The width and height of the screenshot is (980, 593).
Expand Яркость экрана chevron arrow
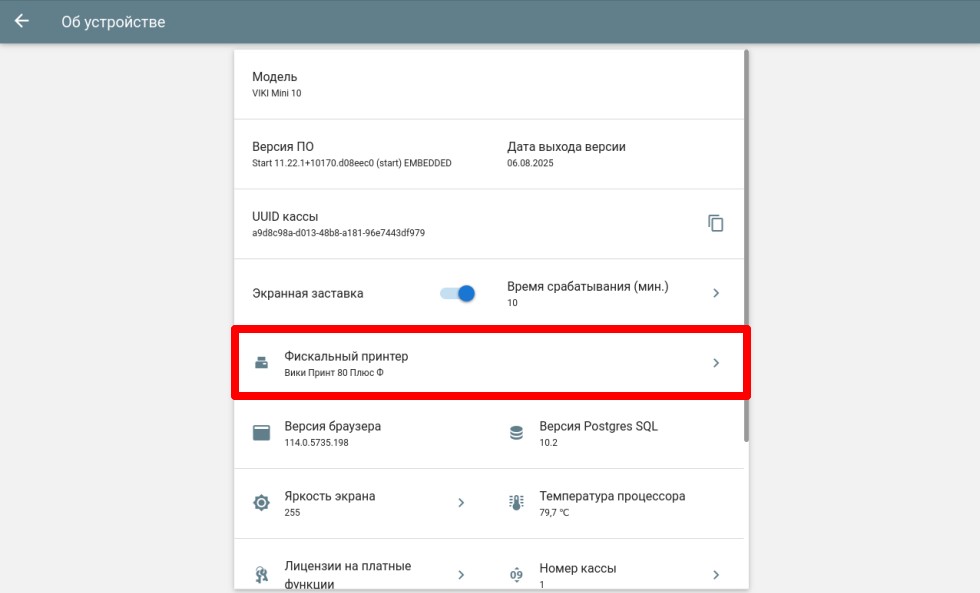coord(460,503)
